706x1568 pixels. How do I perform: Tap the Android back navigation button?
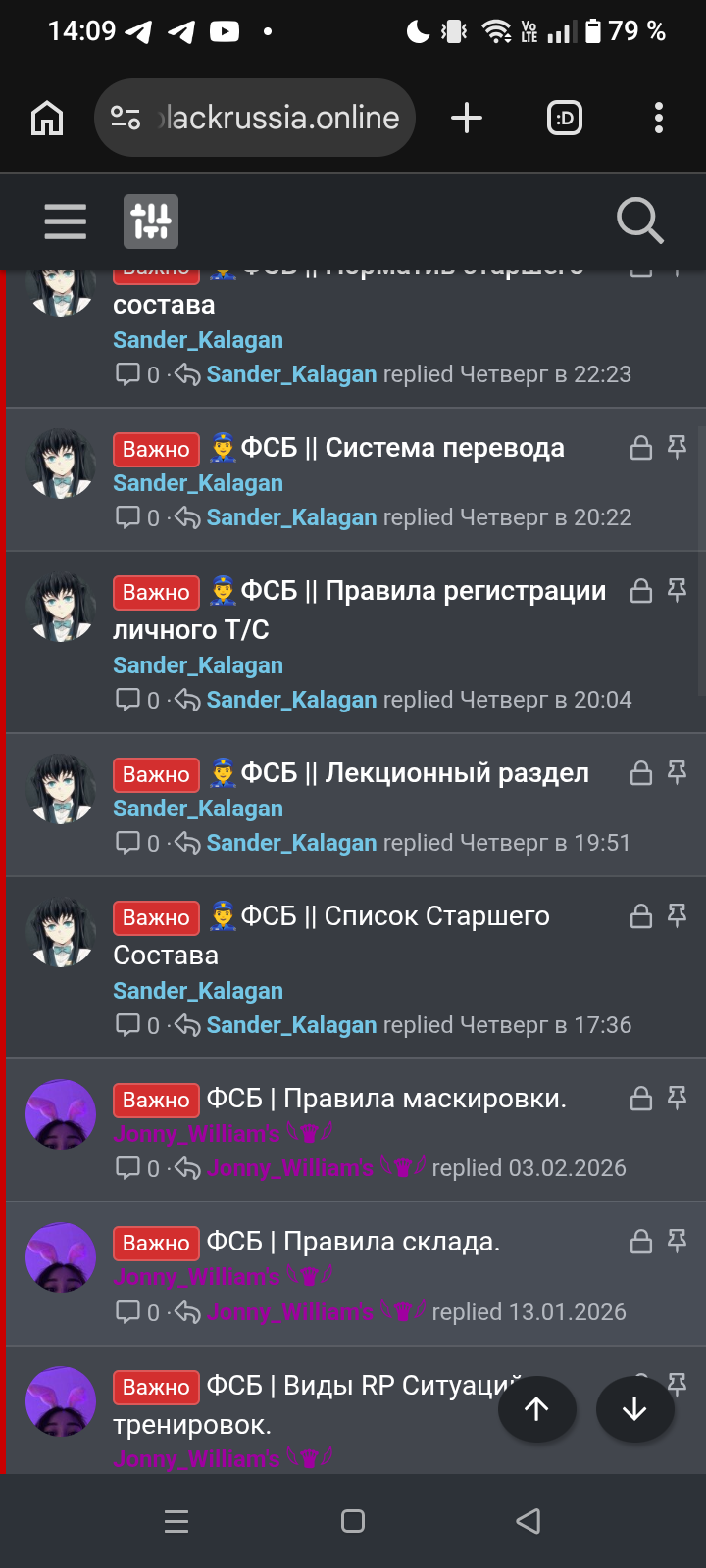pyautogui.click(x=529, y=1521)
